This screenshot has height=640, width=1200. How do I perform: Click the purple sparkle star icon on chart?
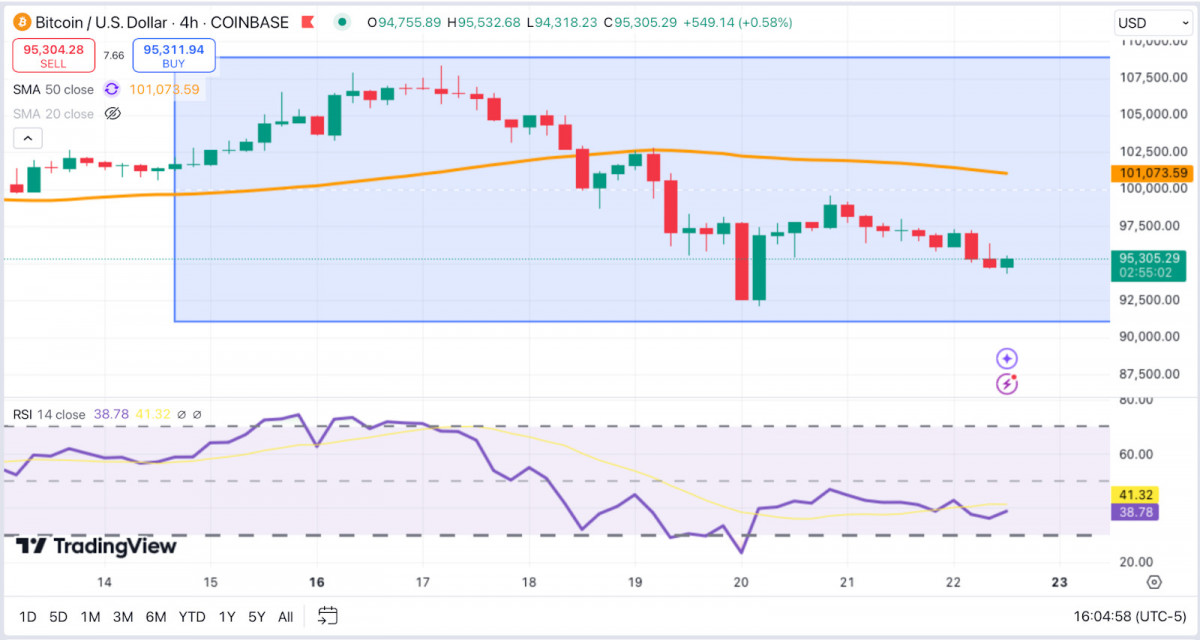point(1007,358)
